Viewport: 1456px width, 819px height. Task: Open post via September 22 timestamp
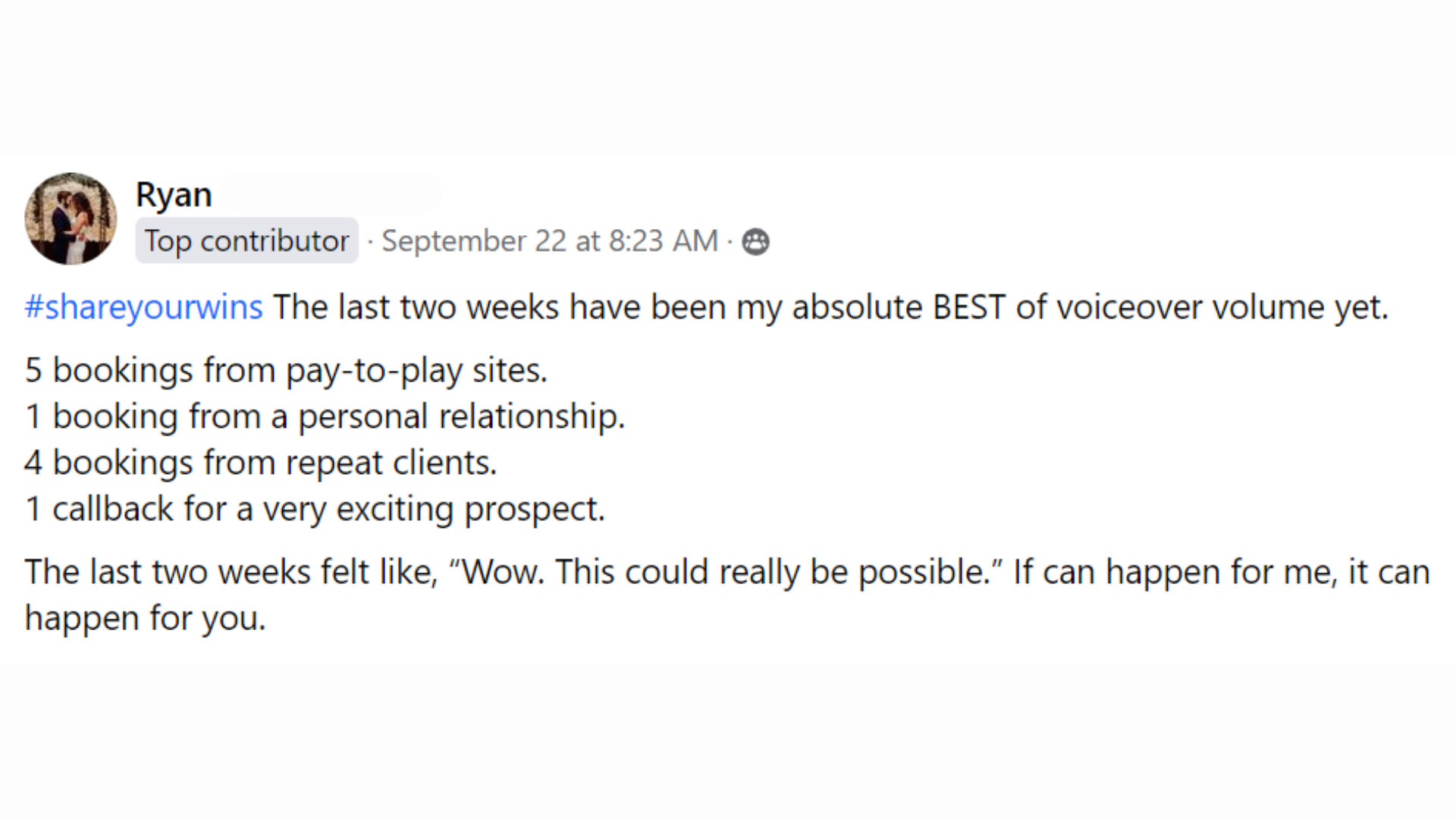550,241
